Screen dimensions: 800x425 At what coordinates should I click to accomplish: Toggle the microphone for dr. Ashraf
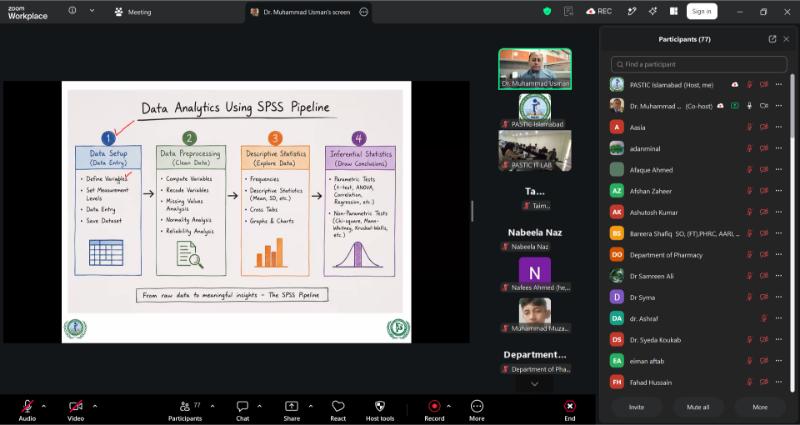(x=764, y=318)
